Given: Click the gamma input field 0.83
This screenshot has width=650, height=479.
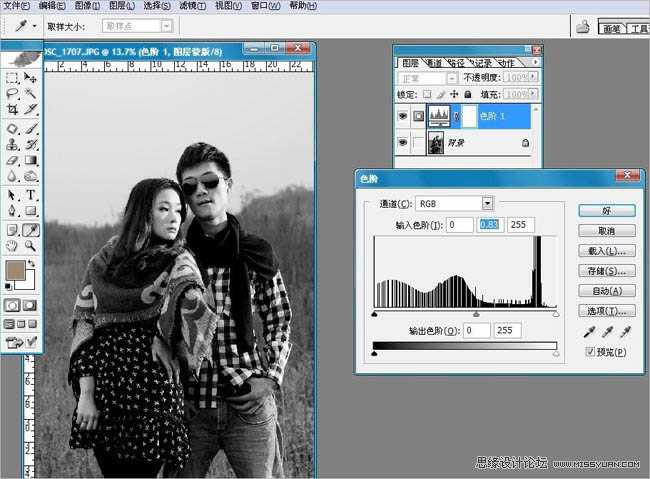Looking at the screenshot, I should point(489,224).
